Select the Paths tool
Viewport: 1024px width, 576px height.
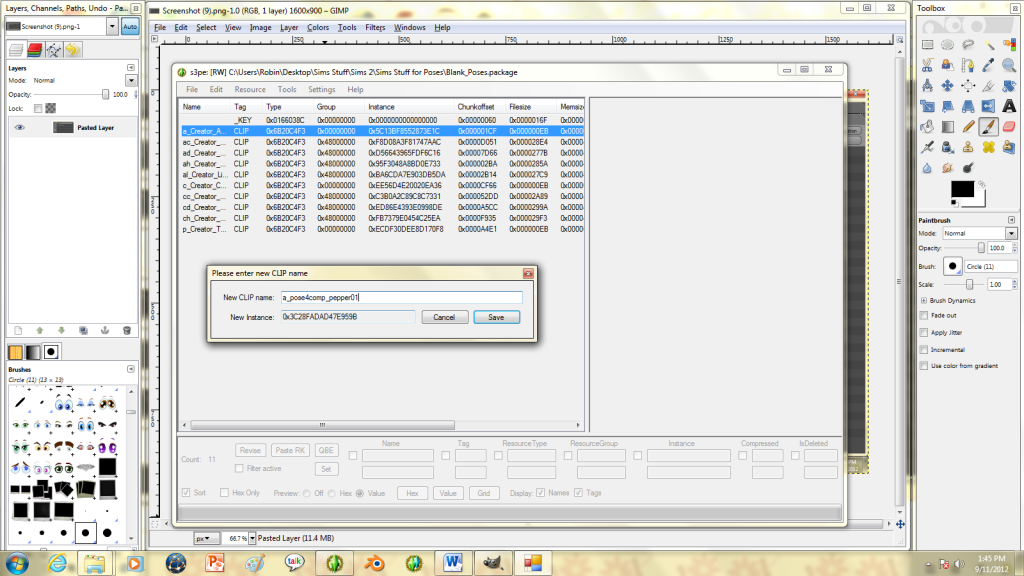point(968,65)
